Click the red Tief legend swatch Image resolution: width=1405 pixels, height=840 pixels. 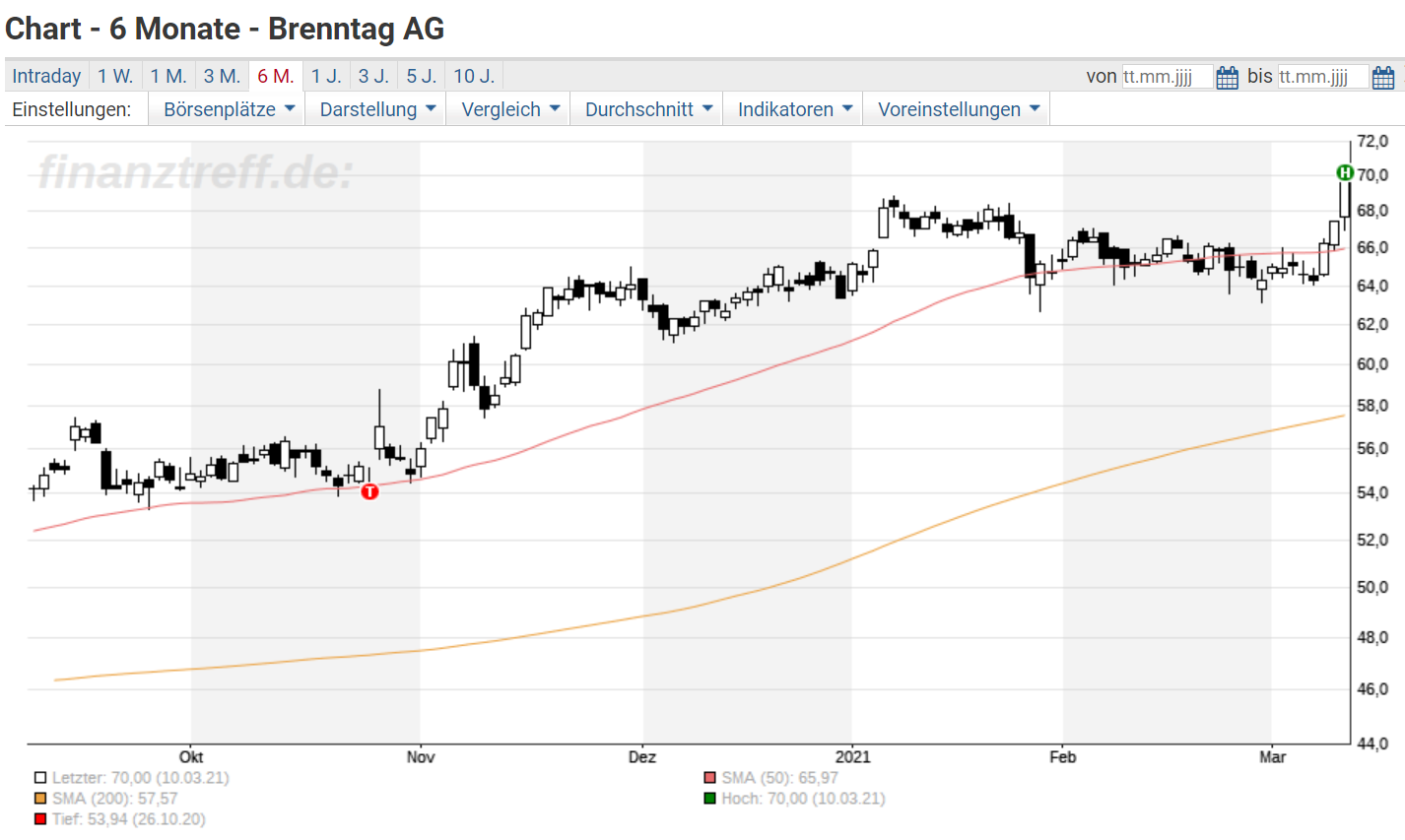(40, 819)
